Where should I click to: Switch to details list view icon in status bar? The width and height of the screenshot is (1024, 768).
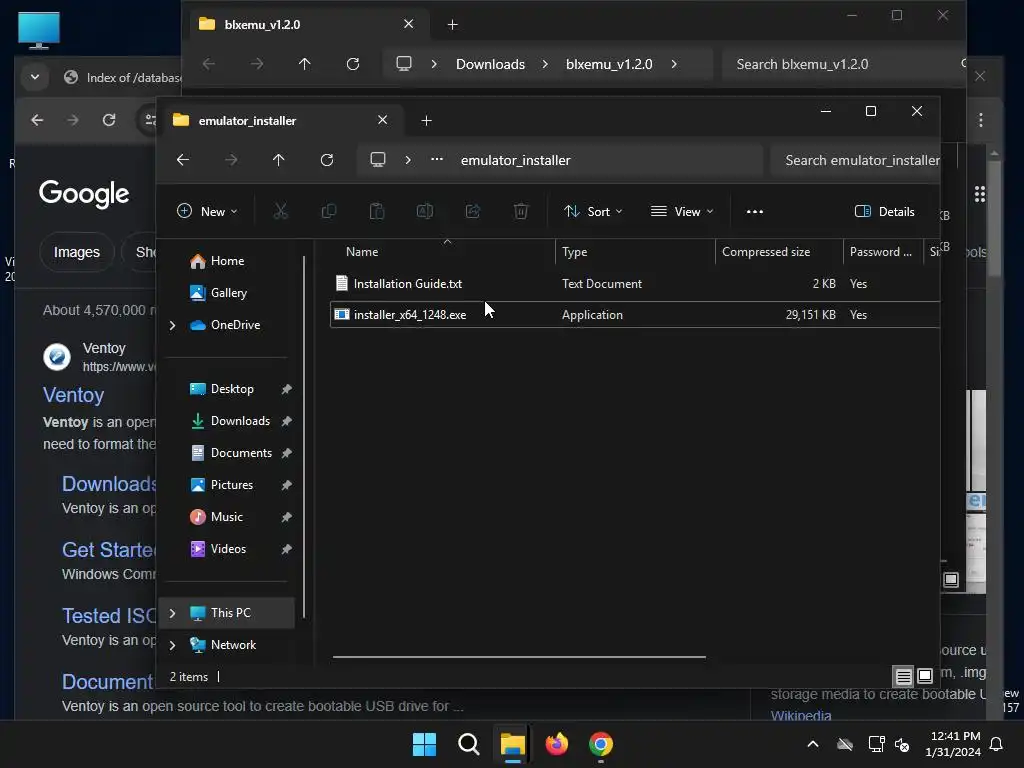tap(903, 676)
